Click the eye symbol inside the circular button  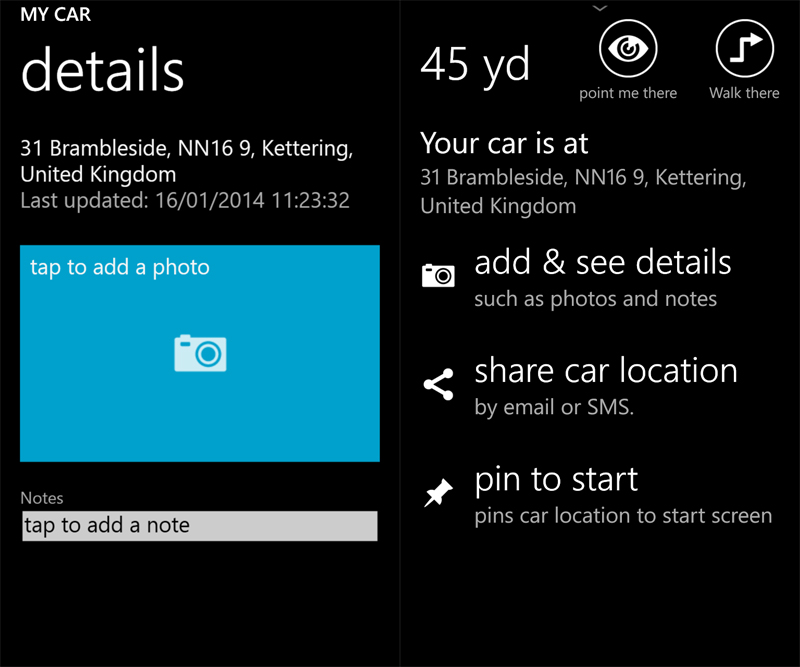628,46
